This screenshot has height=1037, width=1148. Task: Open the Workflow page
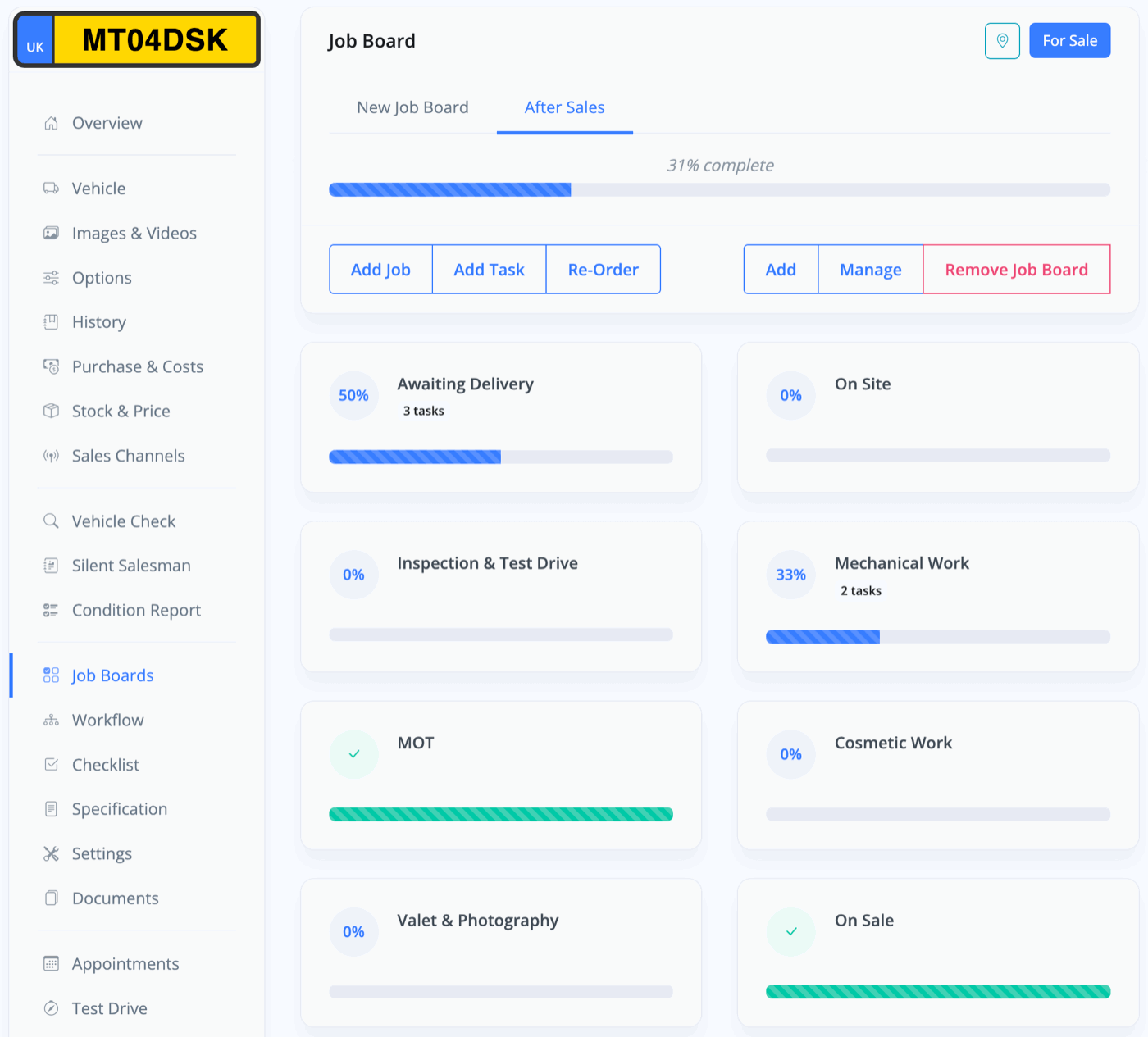(x=107, y=720)
